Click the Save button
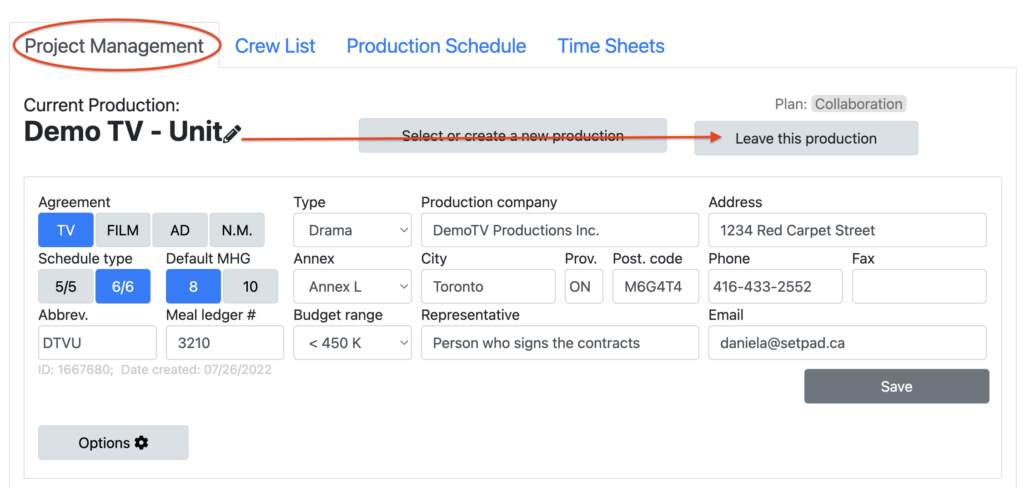 point(896,386)
